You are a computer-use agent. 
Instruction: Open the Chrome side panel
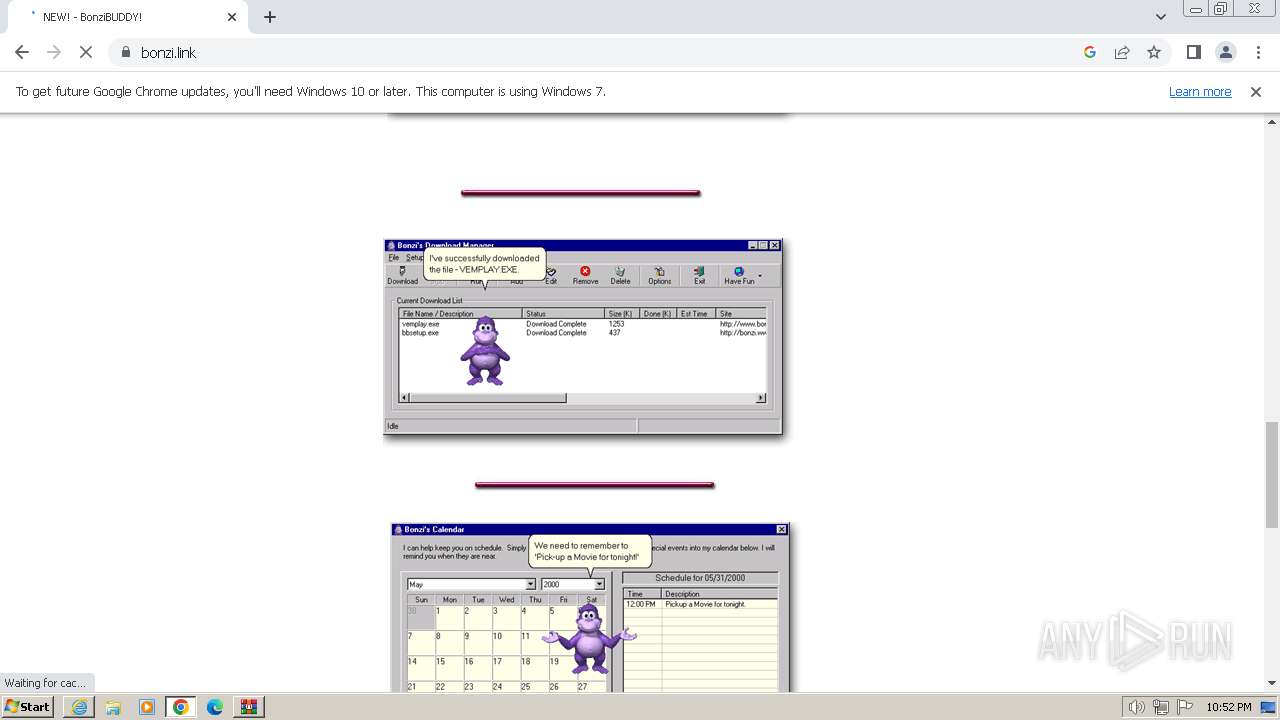pyautogui.click(x=1194, y=52)
